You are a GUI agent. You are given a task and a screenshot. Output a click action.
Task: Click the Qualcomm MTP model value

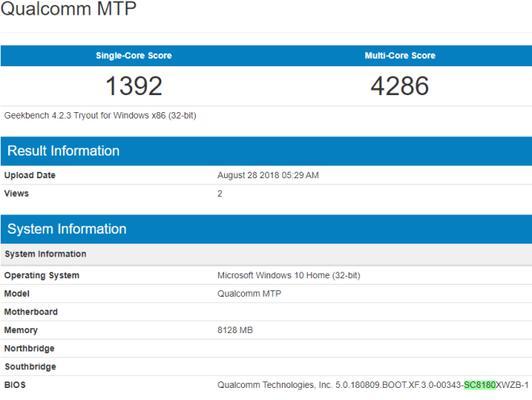coord(249,293)
